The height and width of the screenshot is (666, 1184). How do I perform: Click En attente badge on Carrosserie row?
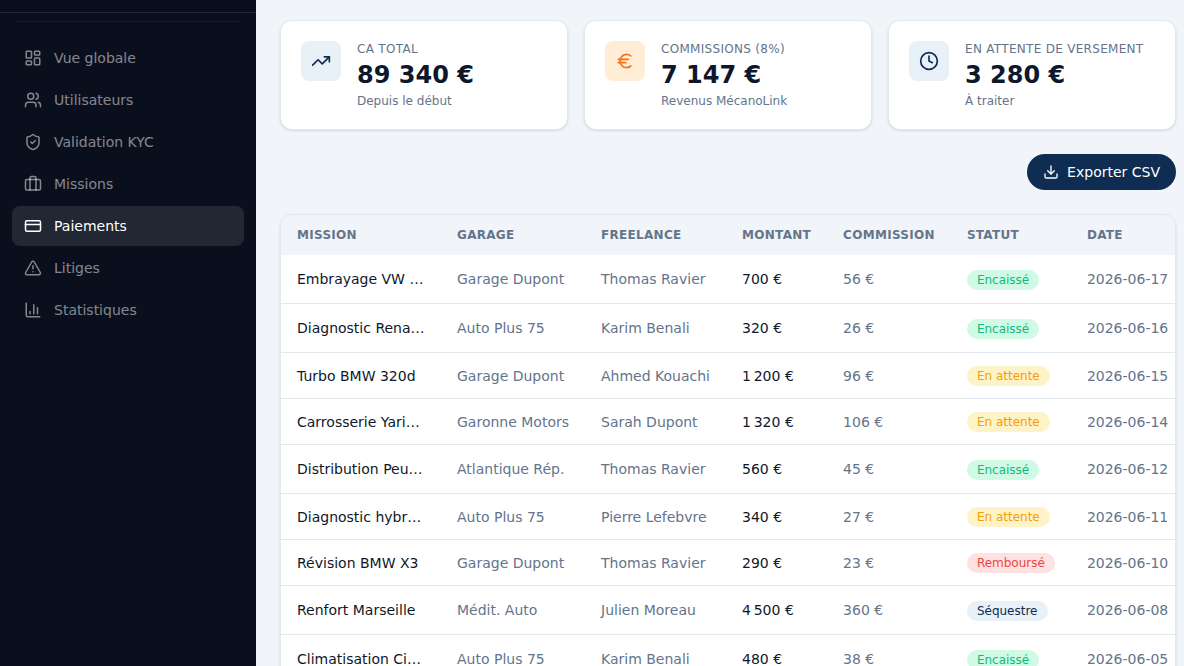coord(1008,422)
